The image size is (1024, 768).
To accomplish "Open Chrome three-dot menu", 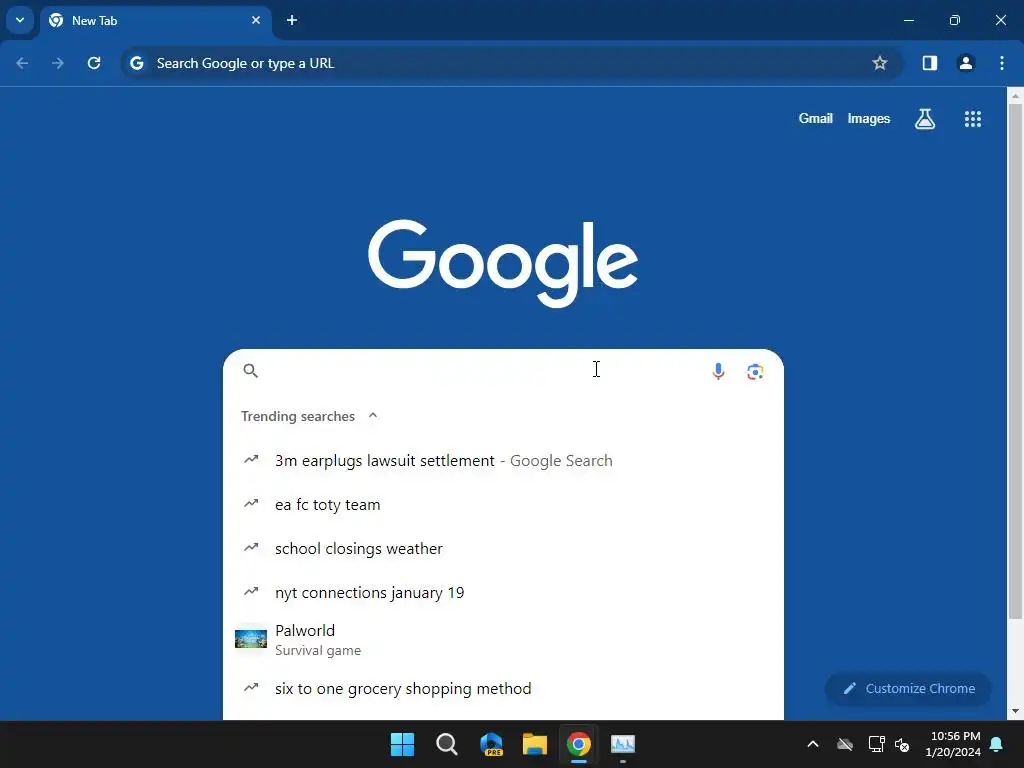I will pos(1002,63).
